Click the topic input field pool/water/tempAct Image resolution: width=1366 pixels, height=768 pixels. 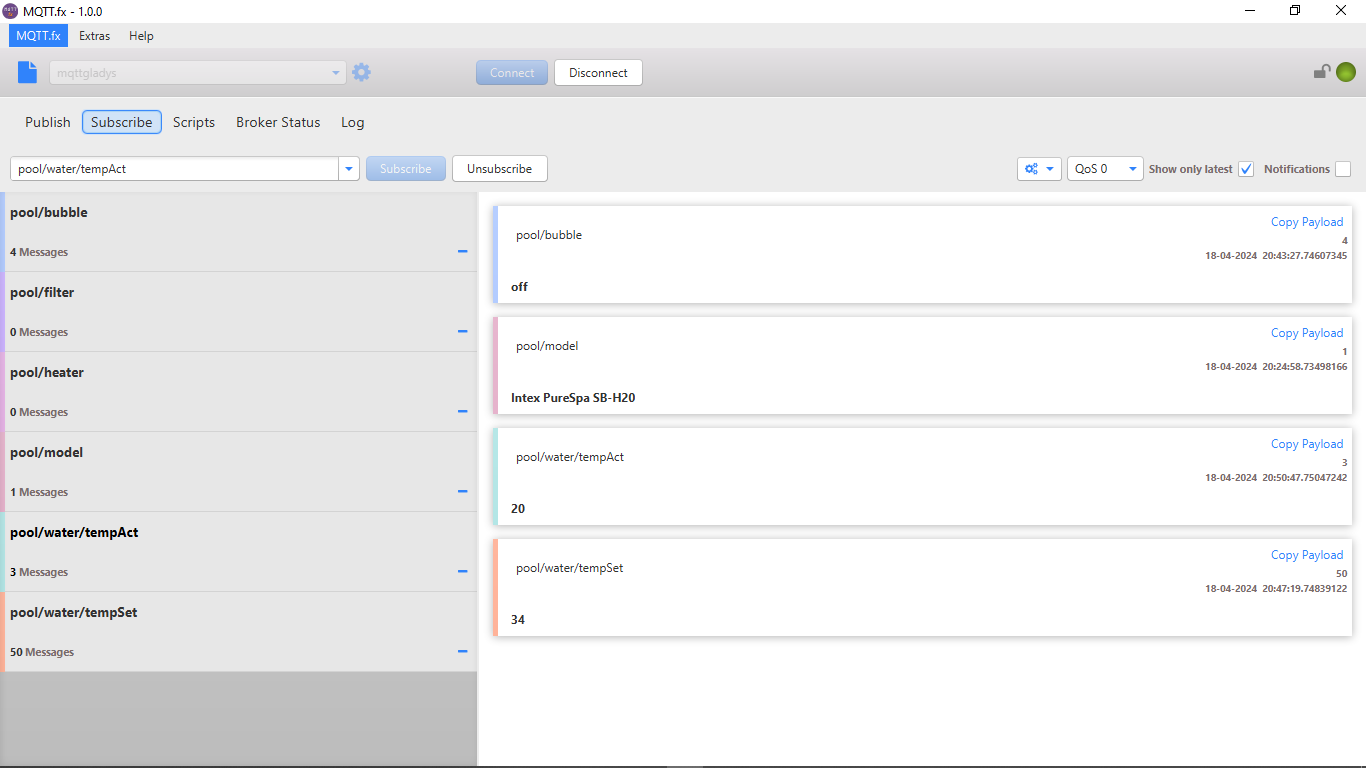(175, 169)
